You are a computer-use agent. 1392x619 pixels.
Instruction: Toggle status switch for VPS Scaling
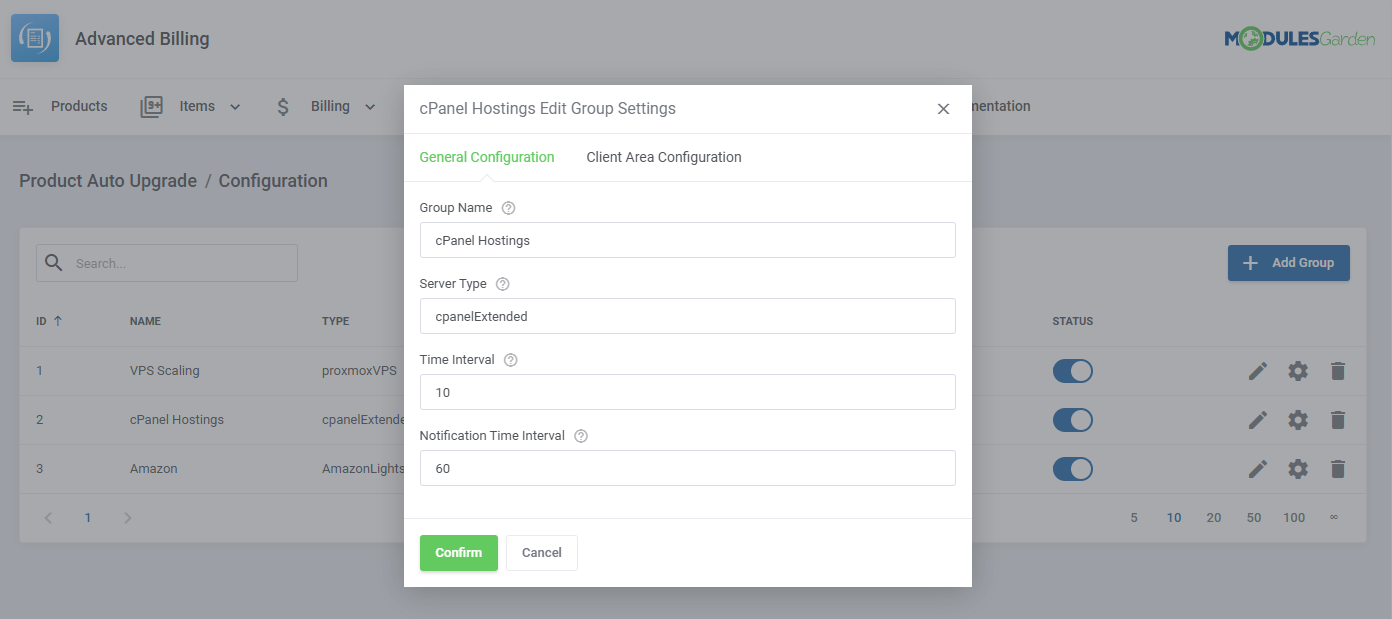tap(1072, 371)
